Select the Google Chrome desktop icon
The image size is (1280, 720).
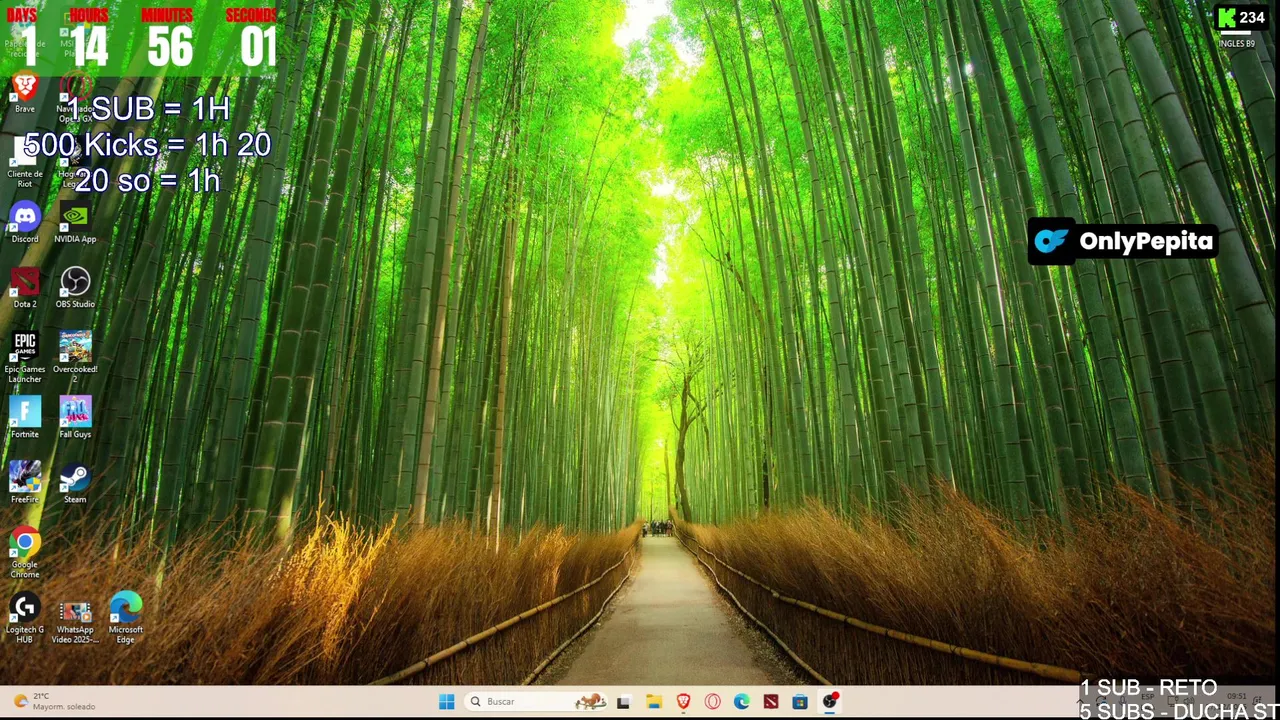click(x=25, y=553)
